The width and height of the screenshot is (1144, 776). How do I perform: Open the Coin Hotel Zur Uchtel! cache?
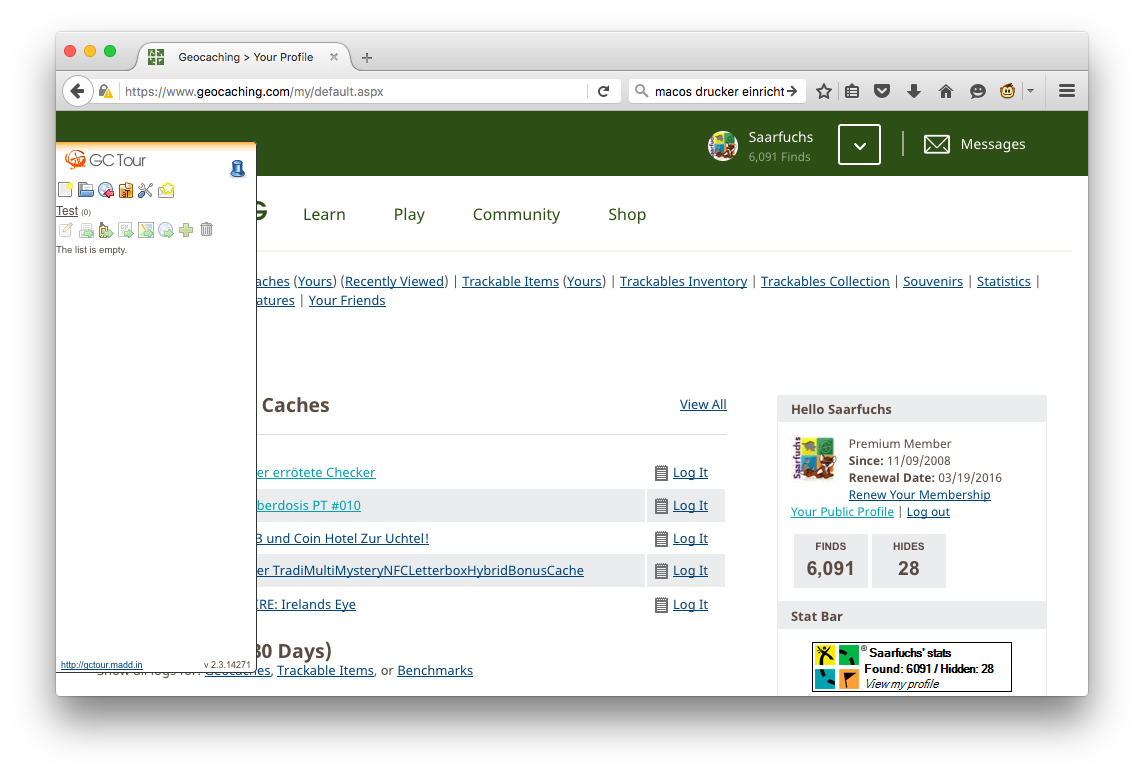(x=343, y=538)
